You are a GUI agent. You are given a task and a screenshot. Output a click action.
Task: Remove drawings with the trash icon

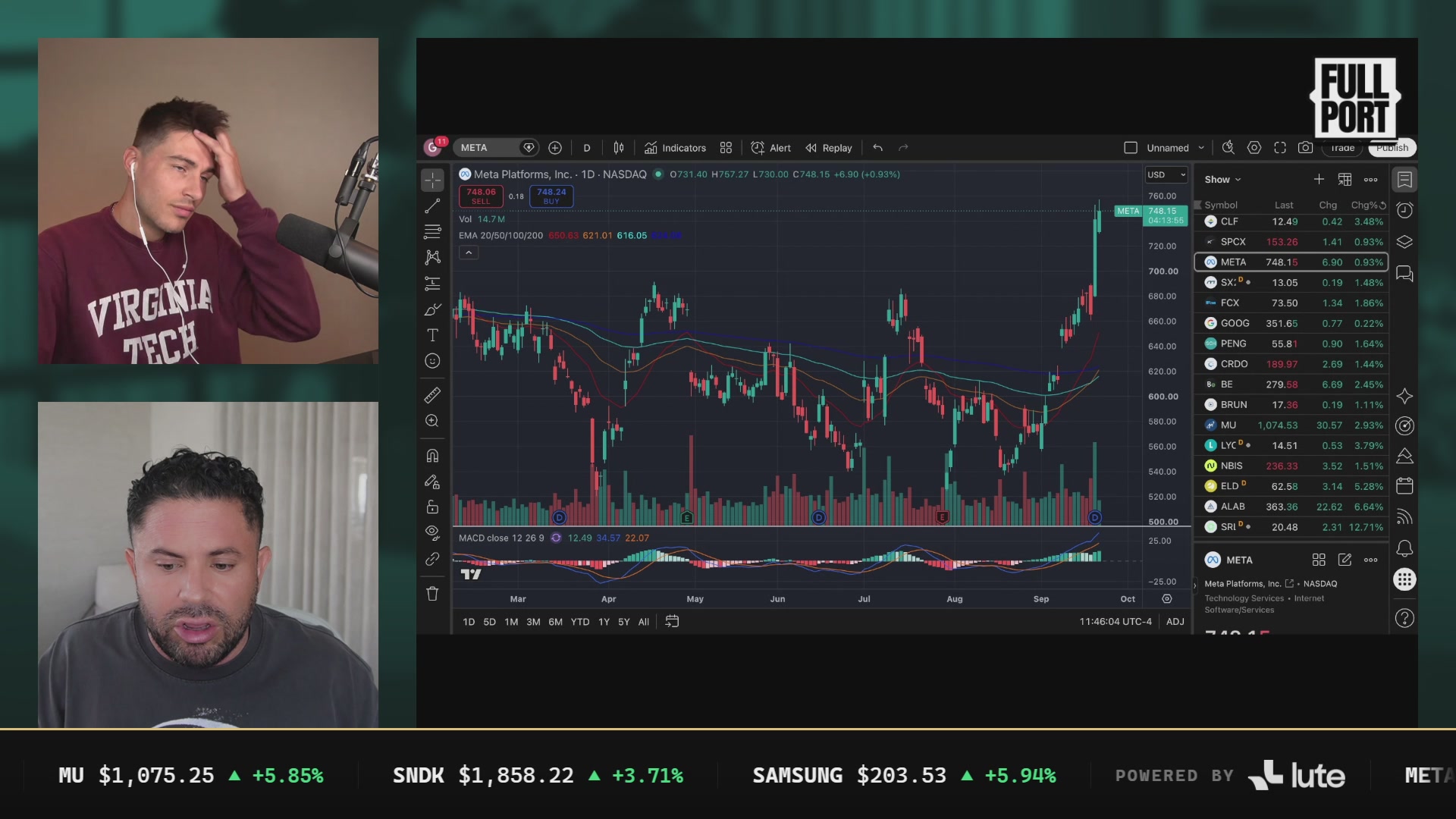tap(432, 594)
